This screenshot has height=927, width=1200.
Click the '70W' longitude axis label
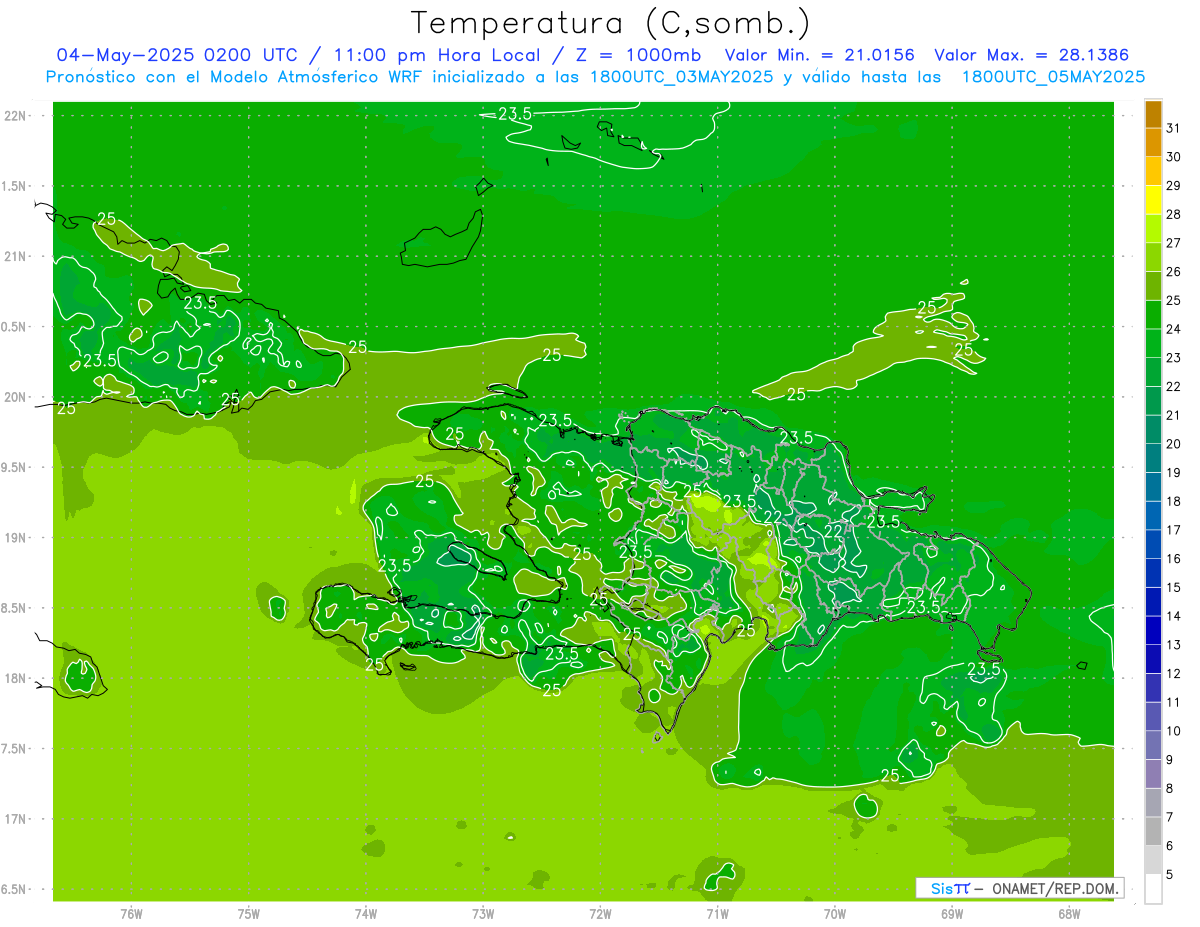point(835,914)
